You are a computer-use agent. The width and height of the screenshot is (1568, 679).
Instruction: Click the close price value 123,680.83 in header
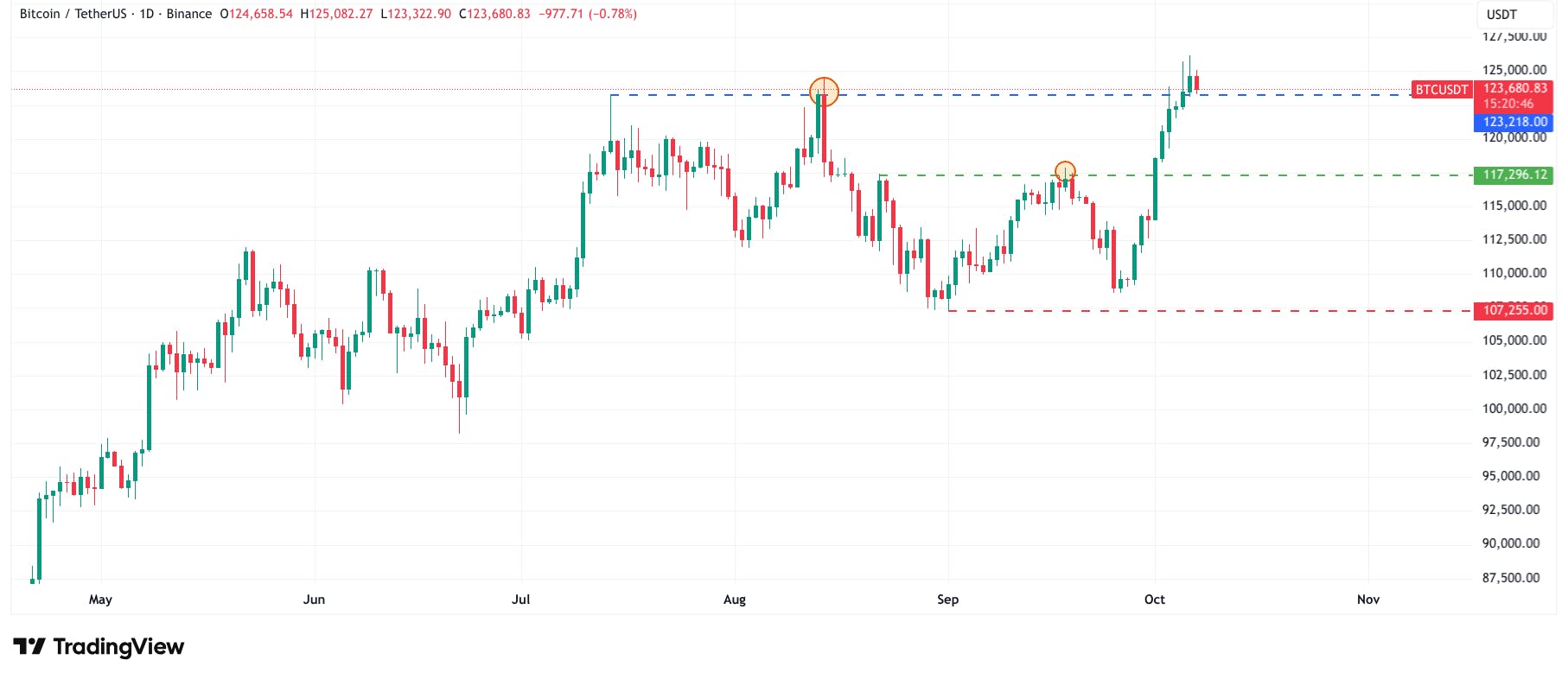click(x=499, y=14)
